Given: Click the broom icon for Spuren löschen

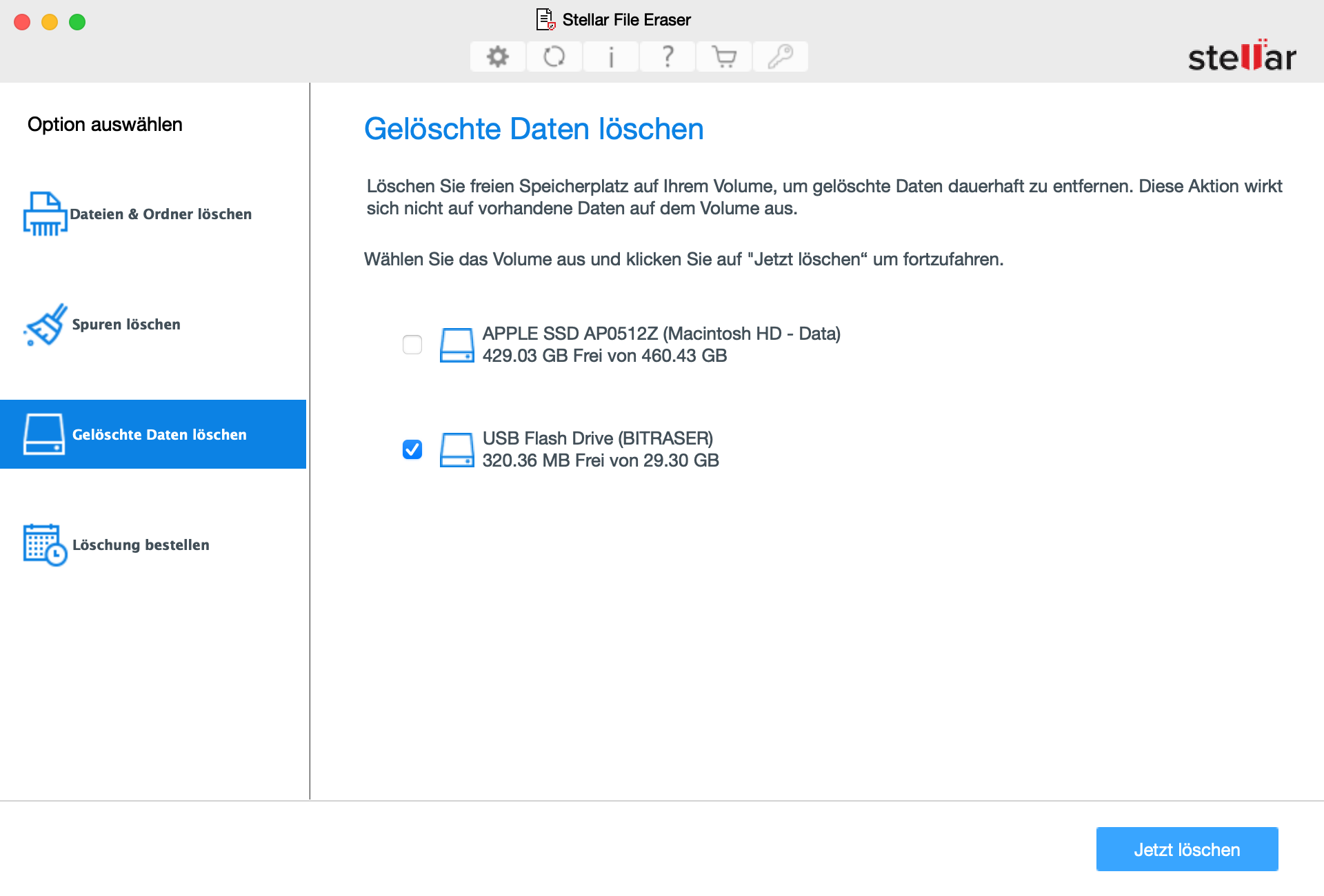Looking at the screenshot, I should pos(46,324).
